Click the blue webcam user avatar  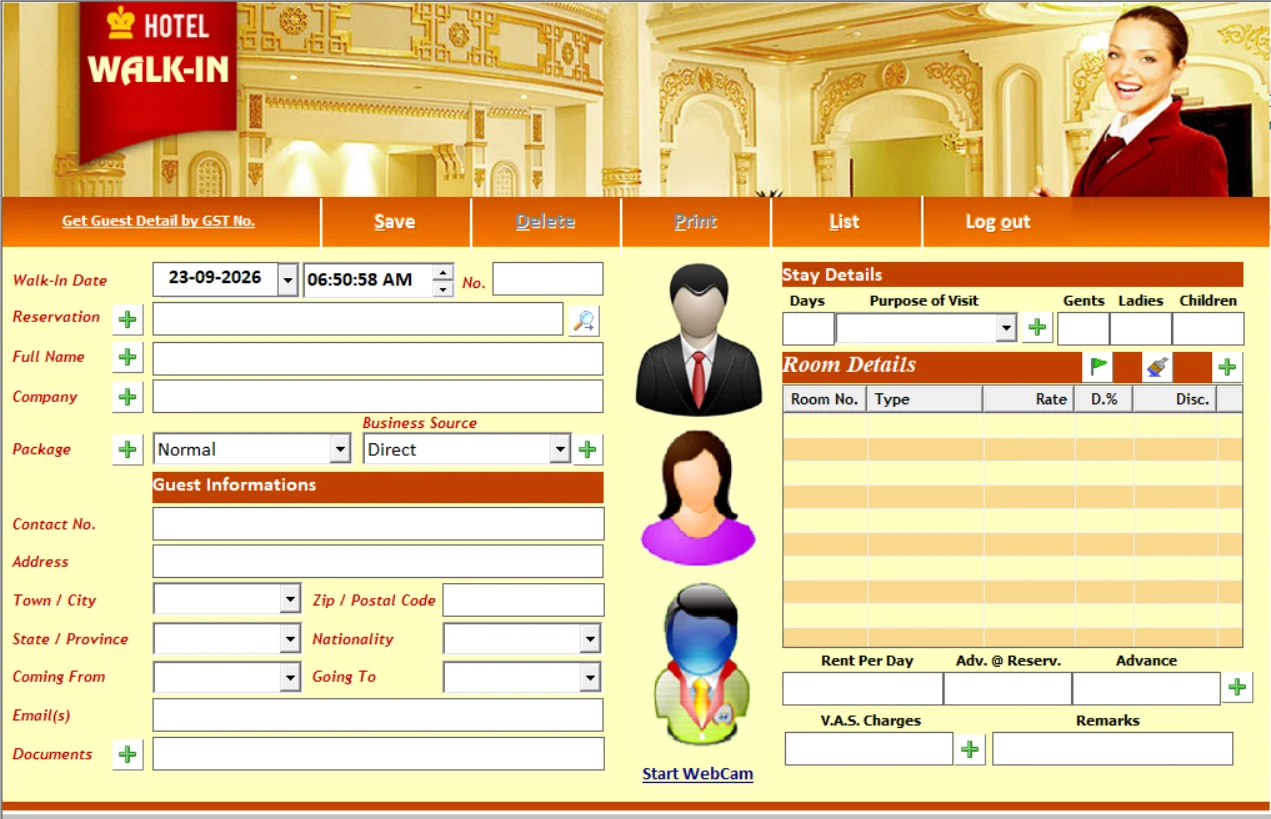tap(701, 665)
